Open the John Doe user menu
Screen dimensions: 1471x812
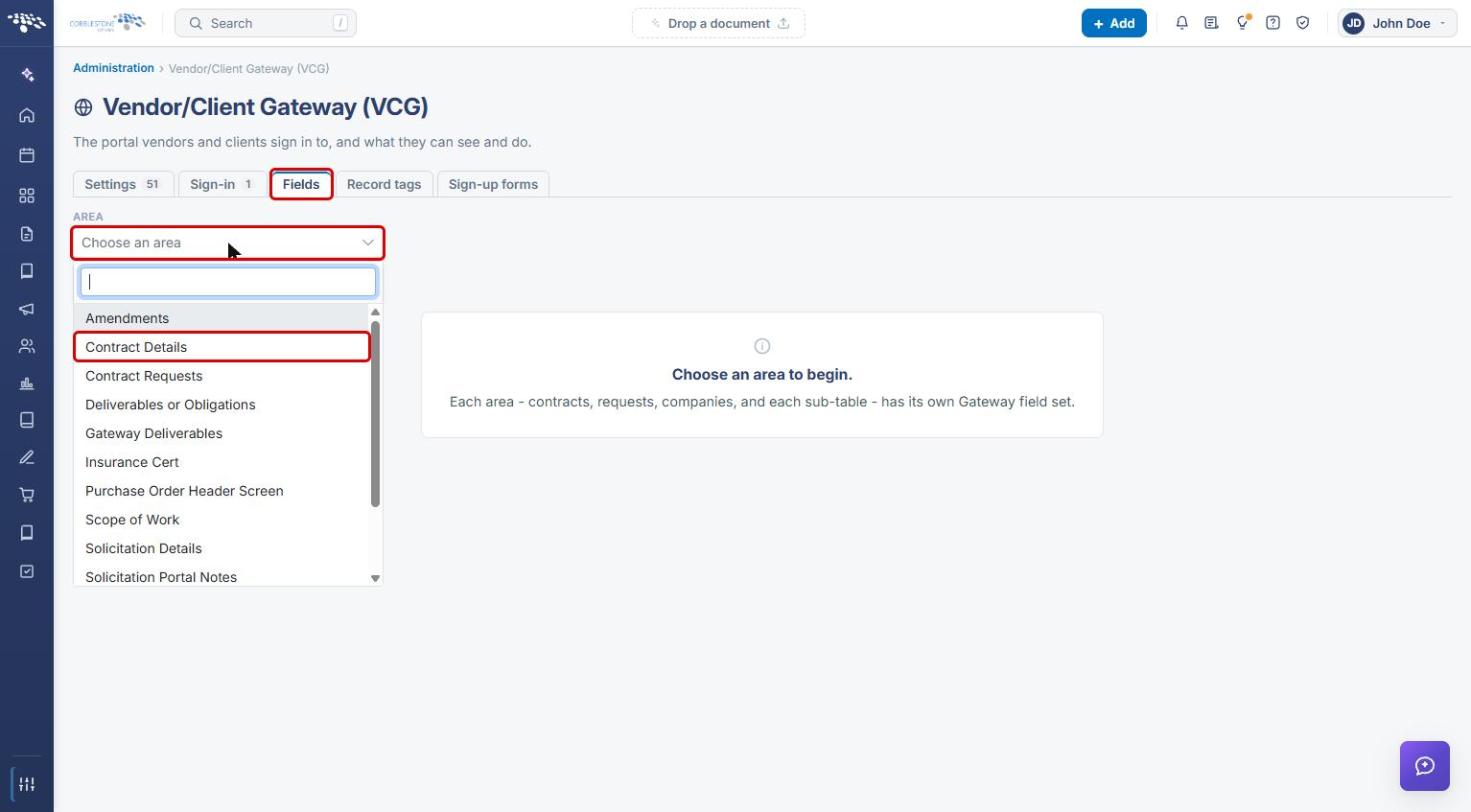point(1397,23)
